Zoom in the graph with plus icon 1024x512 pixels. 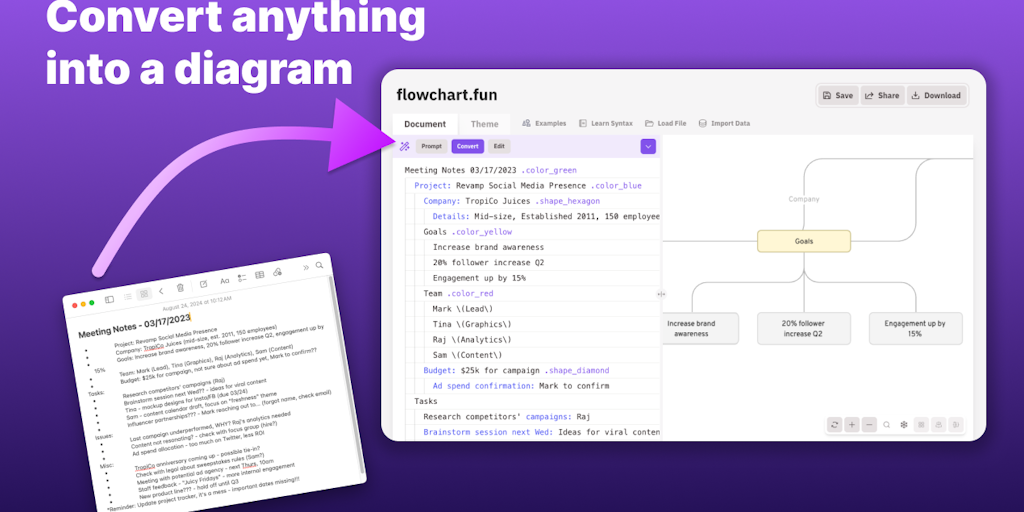tap(852, 424)
